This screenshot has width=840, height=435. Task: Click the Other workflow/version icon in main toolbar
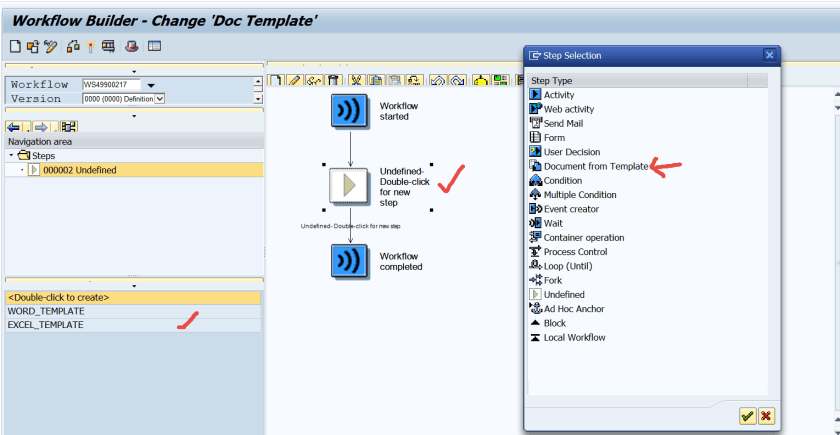[33, 46]
